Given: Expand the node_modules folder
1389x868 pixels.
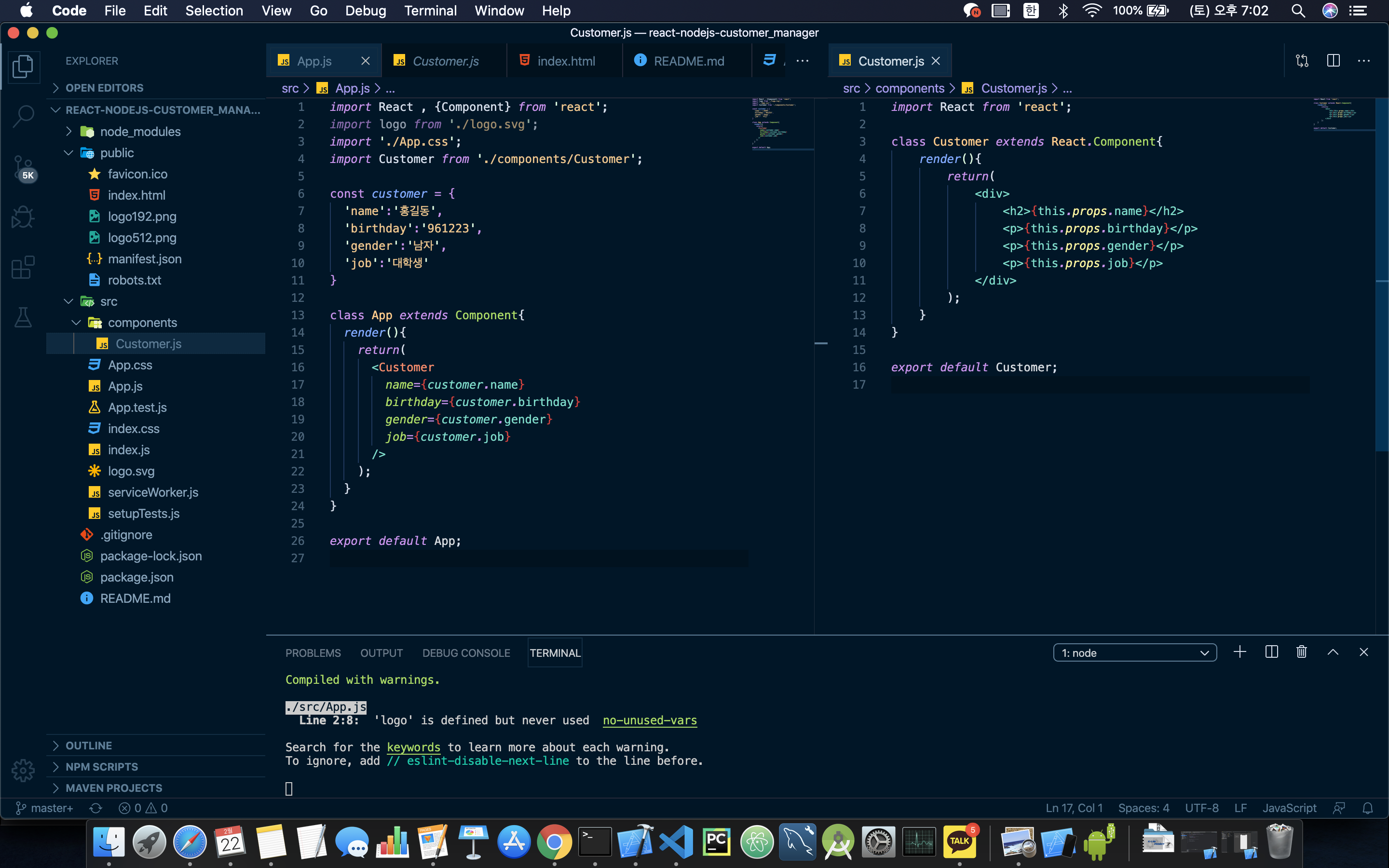Looking at the screenshot, I should pos(140,132).
